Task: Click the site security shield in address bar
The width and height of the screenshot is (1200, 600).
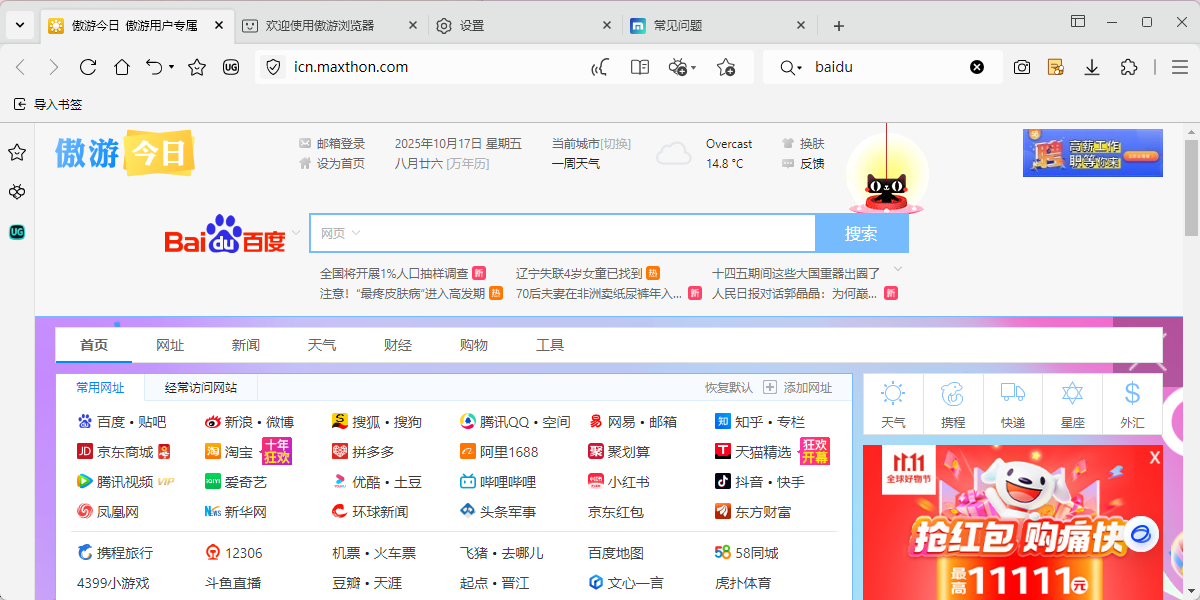Action: click(x=275, y=67)
